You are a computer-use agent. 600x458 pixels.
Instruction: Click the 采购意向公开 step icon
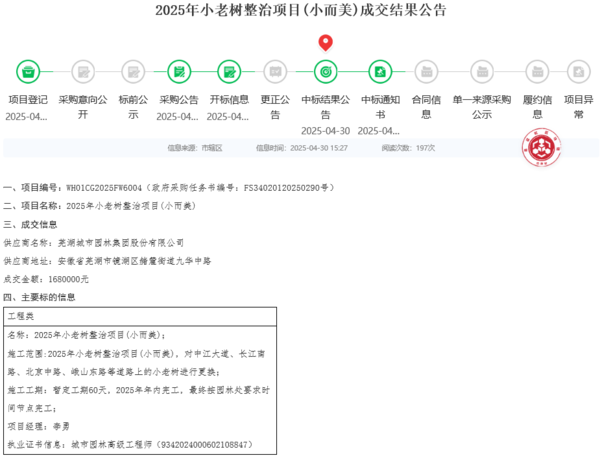pos(82,72)
